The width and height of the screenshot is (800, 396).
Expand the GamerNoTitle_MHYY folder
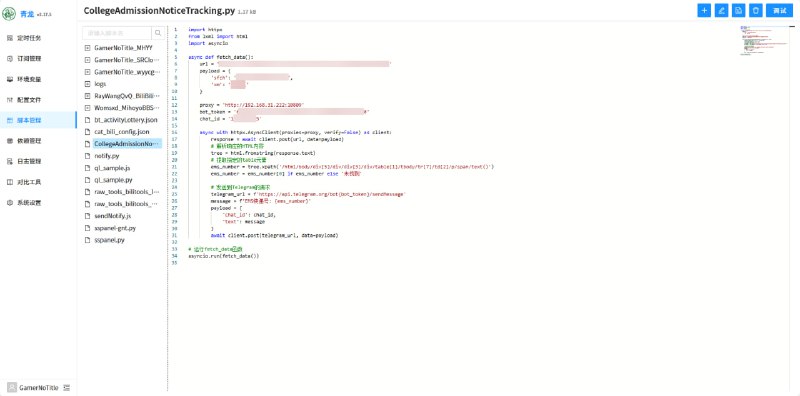click(x=87, y=47)
